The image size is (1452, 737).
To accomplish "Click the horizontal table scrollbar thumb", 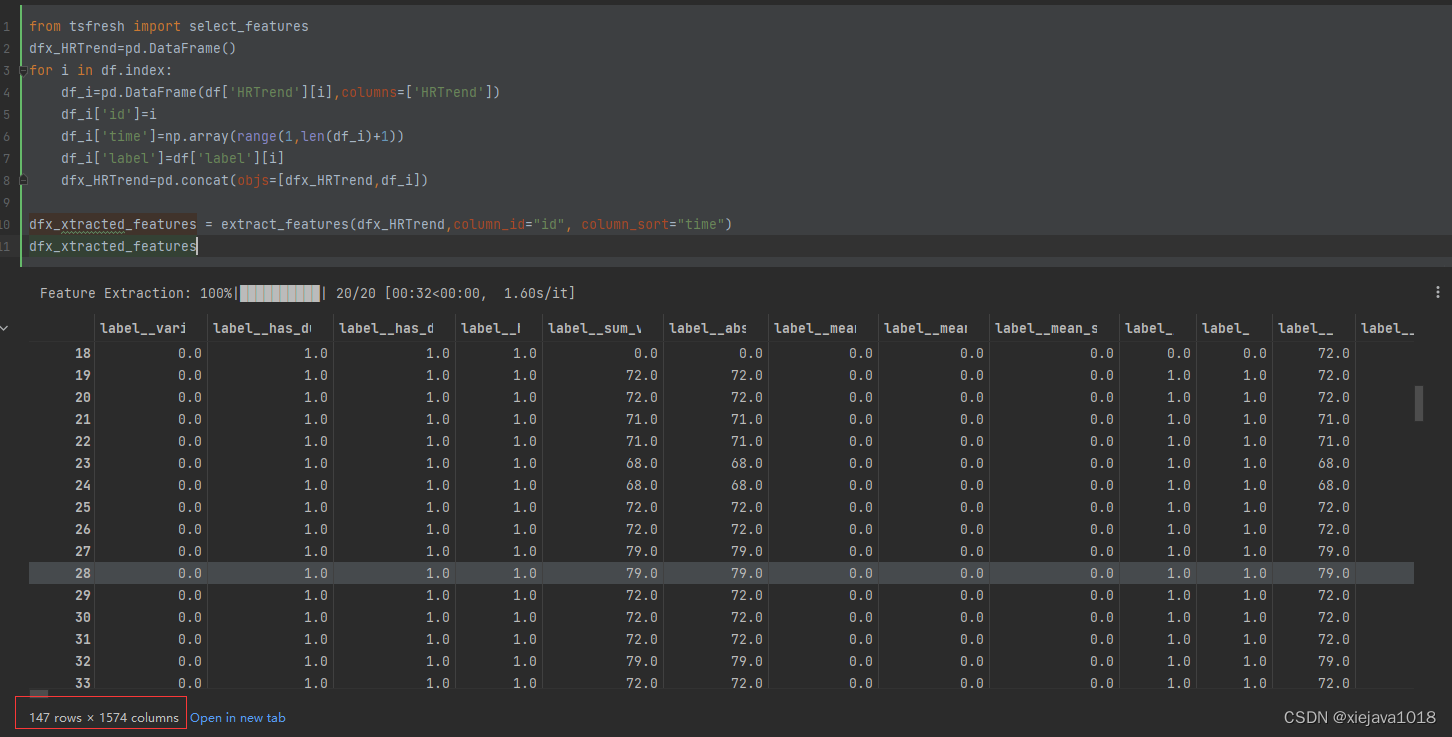I will (x=39, y=693).
